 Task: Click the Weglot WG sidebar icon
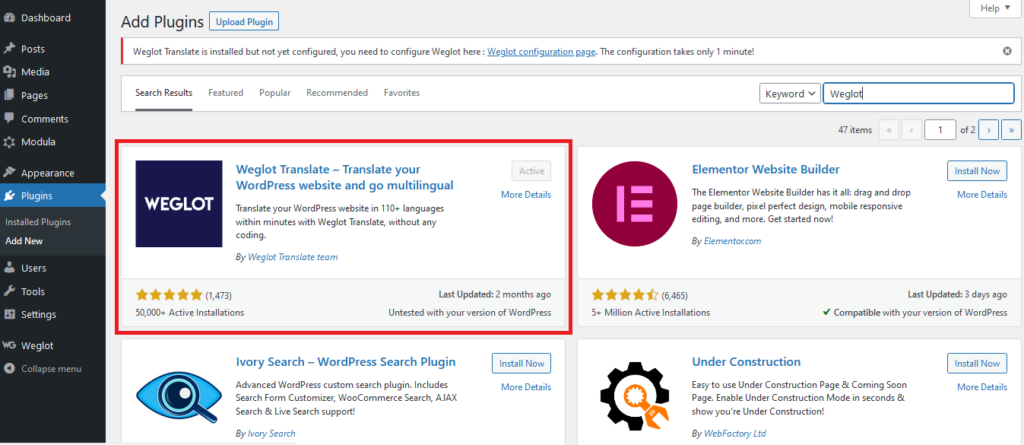[10, 345]
